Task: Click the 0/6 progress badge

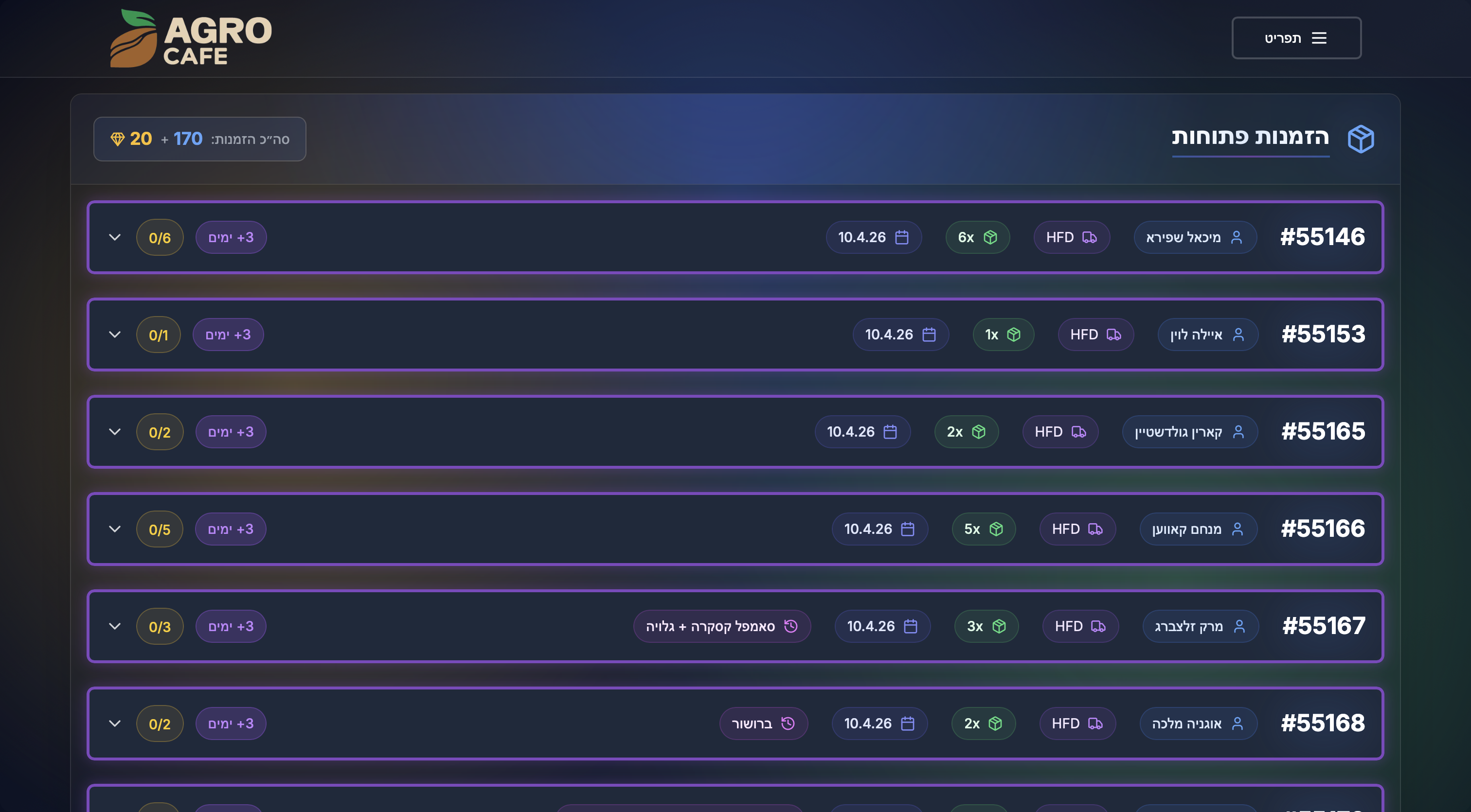Action: point(160,238)
